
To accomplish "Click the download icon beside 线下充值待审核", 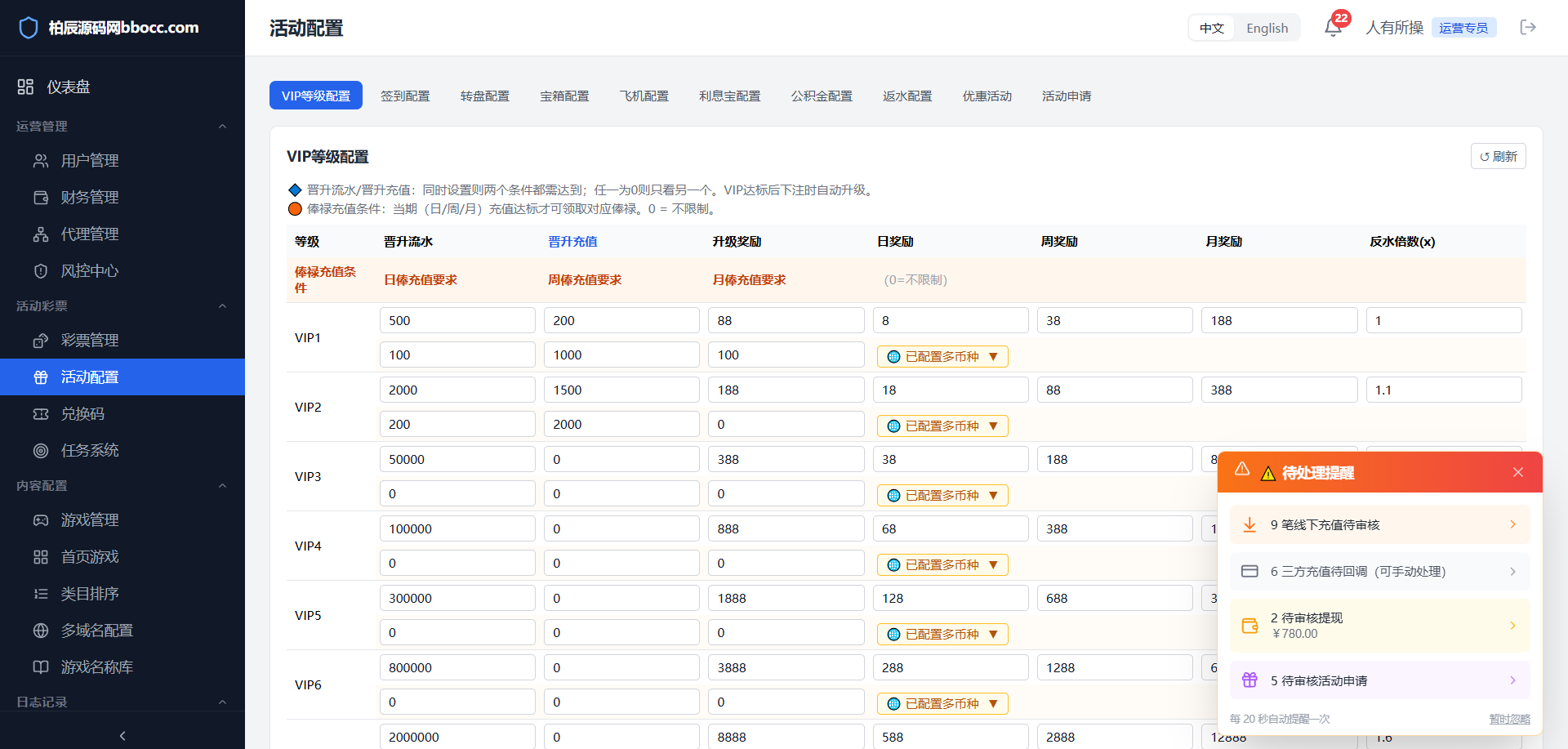I will (x=1249, y=524).
